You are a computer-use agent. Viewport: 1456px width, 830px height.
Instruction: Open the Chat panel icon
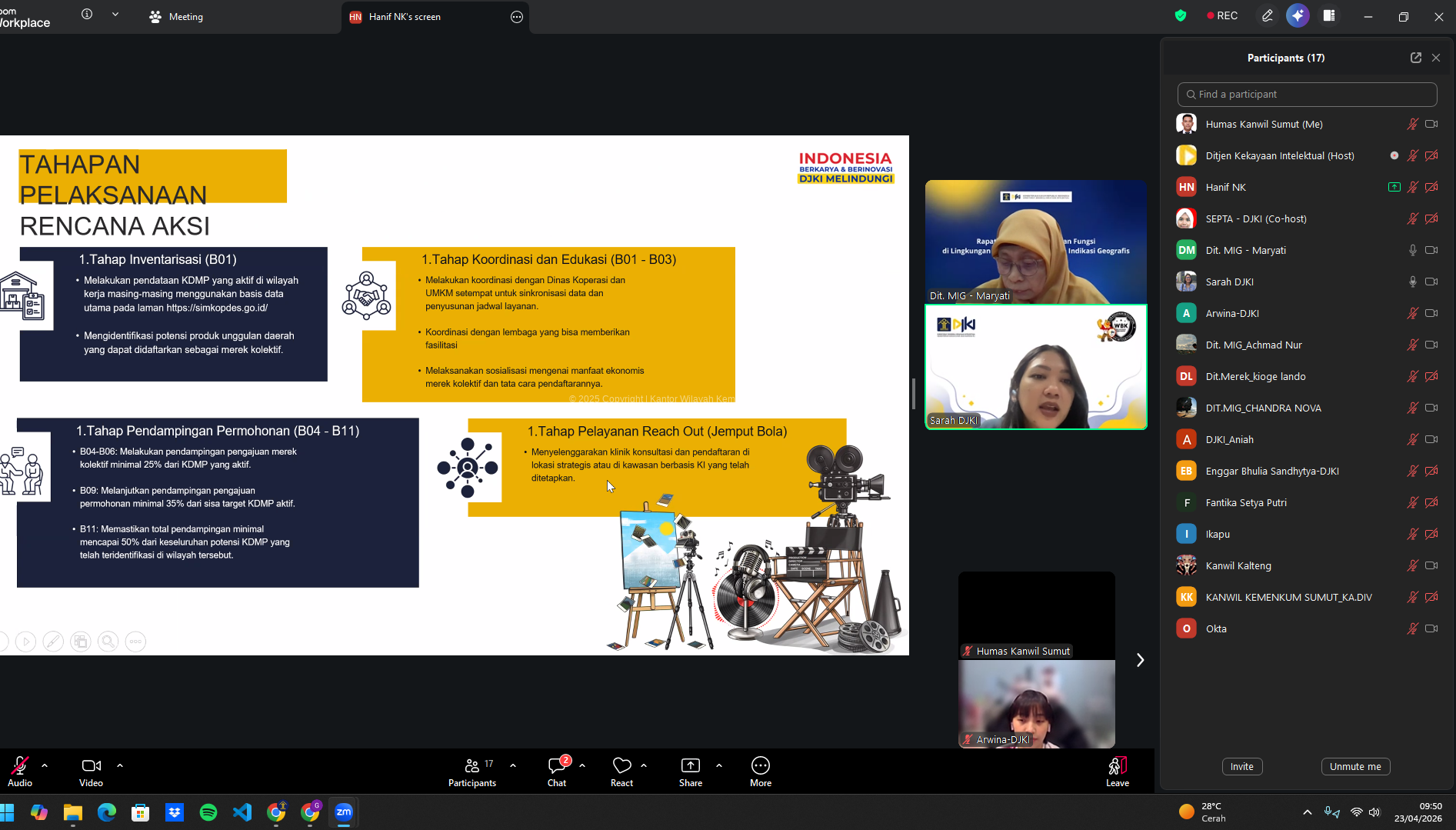pos(557,766)
